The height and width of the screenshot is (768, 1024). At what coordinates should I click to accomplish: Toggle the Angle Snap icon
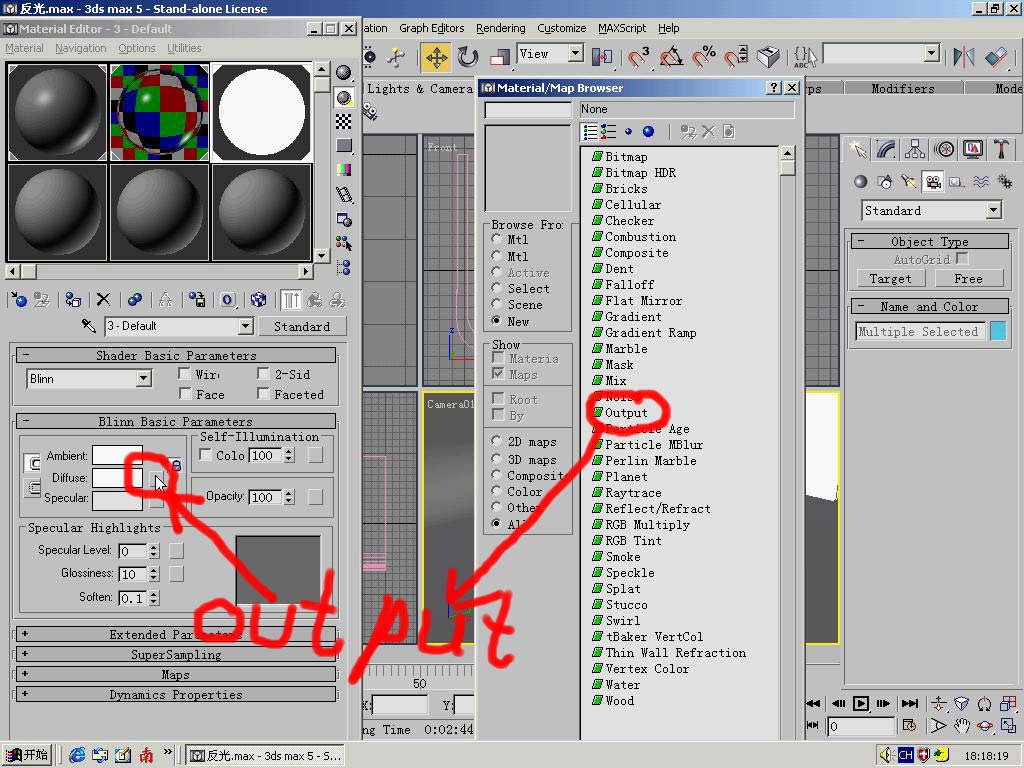pyautogui.click(x=671, y=57)
